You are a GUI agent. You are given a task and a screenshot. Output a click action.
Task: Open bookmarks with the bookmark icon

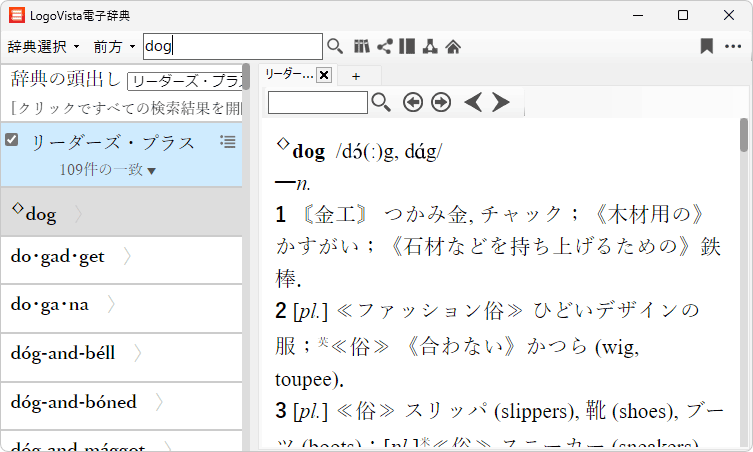[706, 46]
